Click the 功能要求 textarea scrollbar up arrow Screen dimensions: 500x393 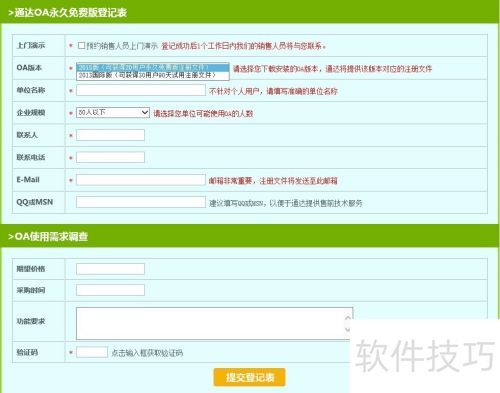point(348,318)
